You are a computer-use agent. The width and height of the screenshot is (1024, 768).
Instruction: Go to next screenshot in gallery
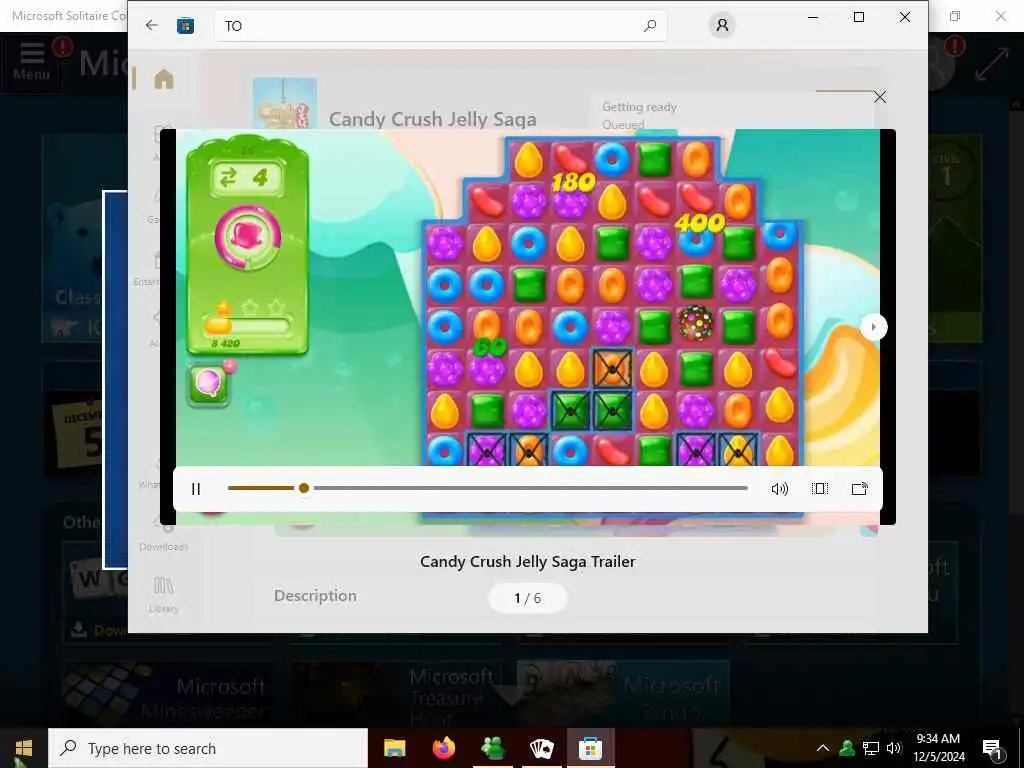point(873,327)
